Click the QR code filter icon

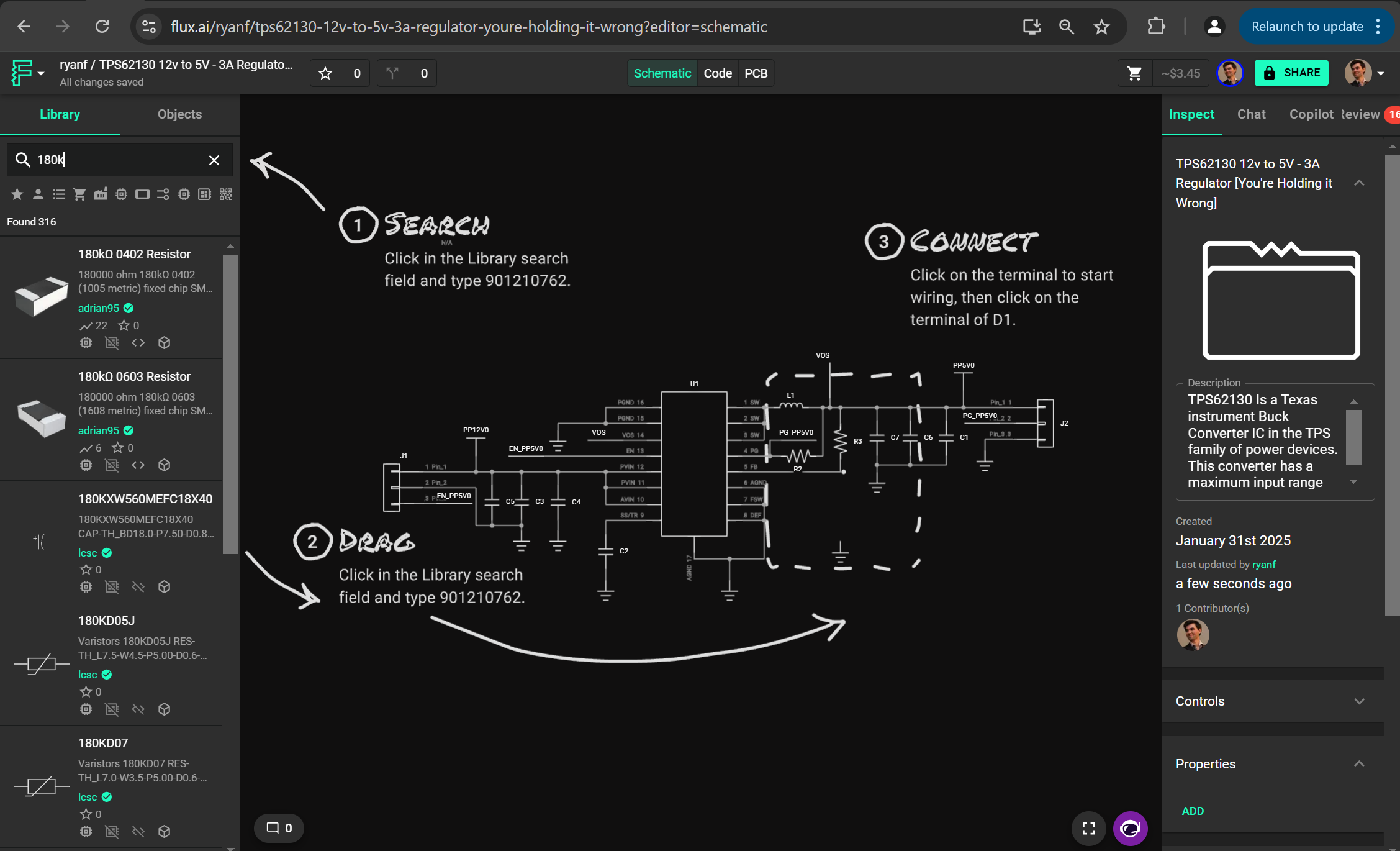[226, 194]
